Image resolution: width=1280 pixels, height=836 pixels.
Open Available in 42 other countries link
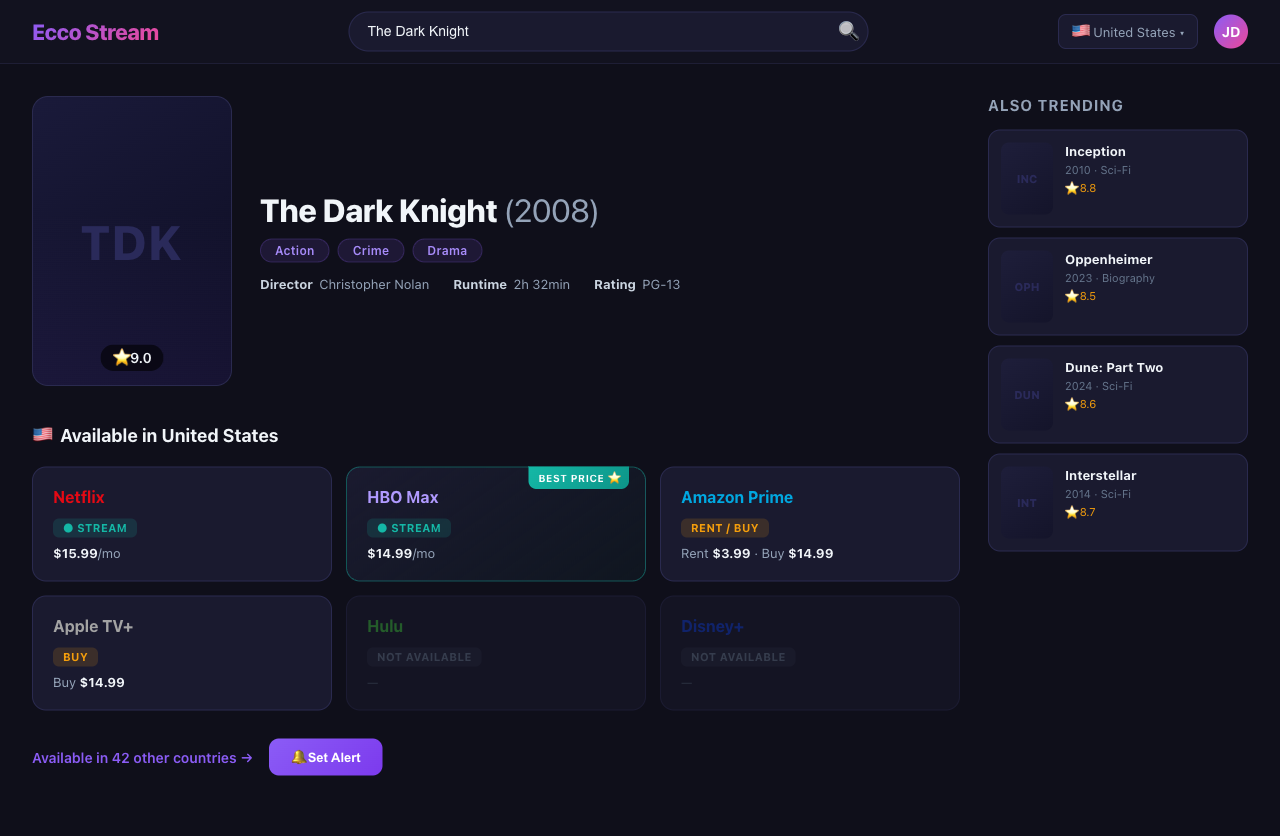click(142, 758)
